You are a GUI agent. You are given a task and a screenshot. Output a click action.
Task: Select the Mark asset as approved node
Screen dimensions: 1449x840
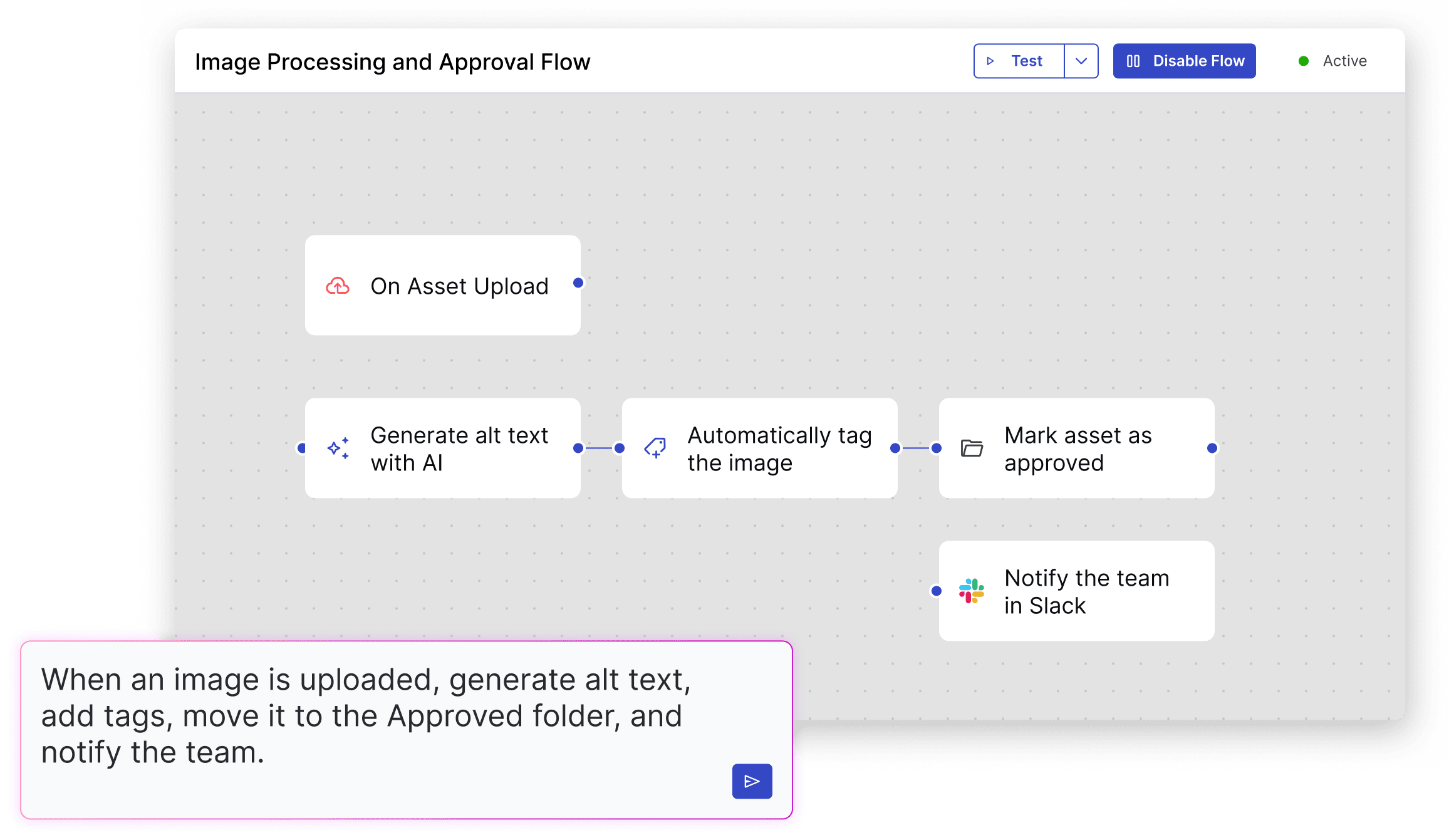[1077, 449]
